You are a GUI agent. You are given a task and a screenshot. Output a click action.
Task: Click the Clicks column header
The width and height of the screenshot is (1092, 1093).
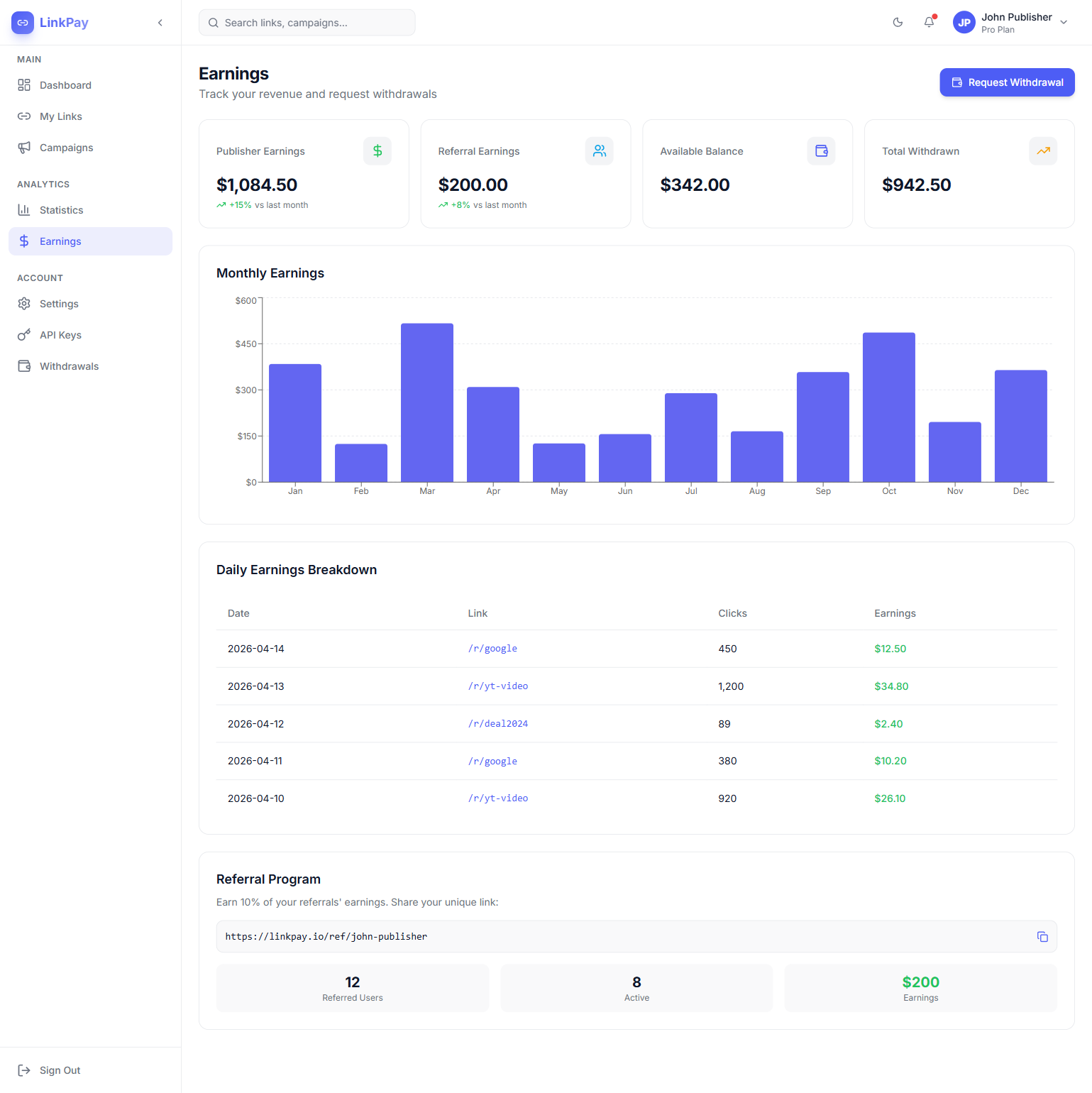click(x=732, y=613)
